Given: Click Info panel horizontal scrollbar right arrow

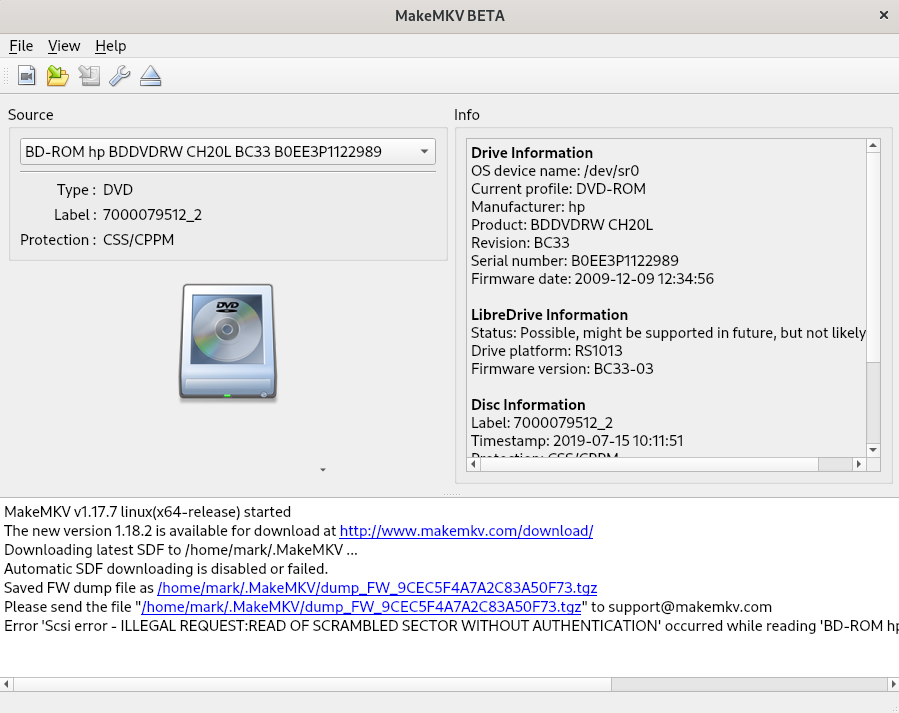Looking at the screenshot, I should click(x=857, y=465).
